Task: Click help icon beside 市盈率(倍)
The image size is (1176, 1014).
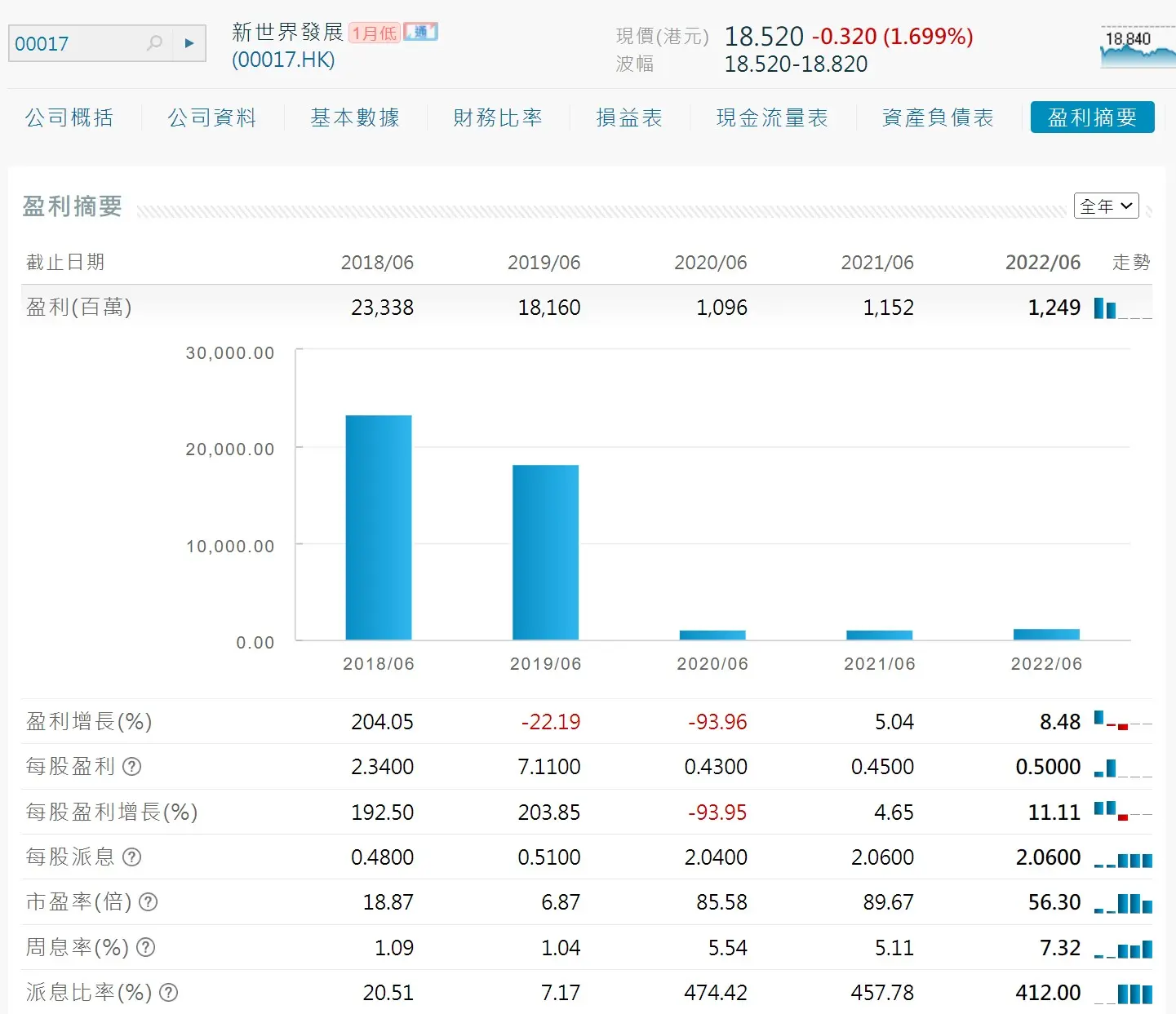Action: pos(148,902)
